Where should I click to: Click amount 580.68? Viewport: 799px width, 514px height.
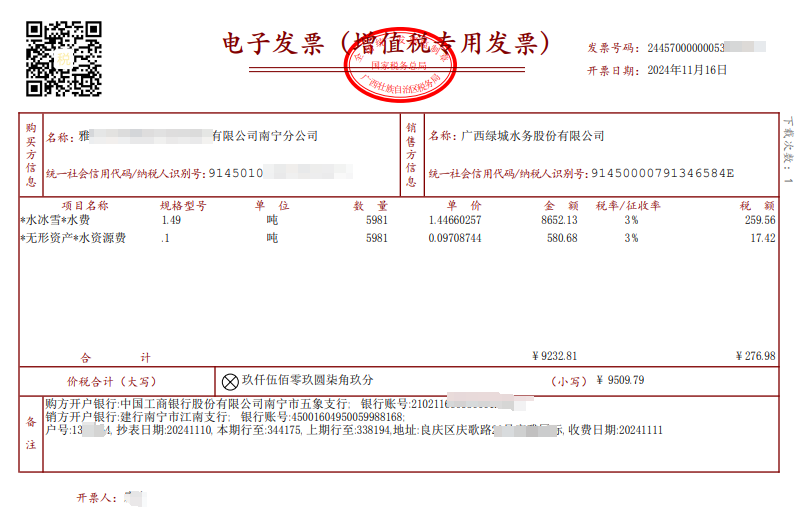[x=562, y=238]
